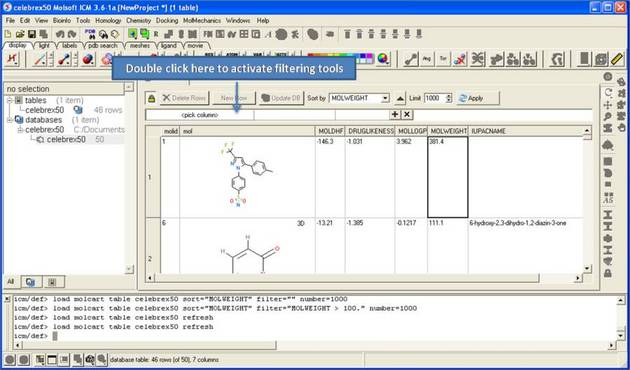Collapse the databases tree node
Image resolution: width=630 pixels, height=370 pixels.
[10, 120]
